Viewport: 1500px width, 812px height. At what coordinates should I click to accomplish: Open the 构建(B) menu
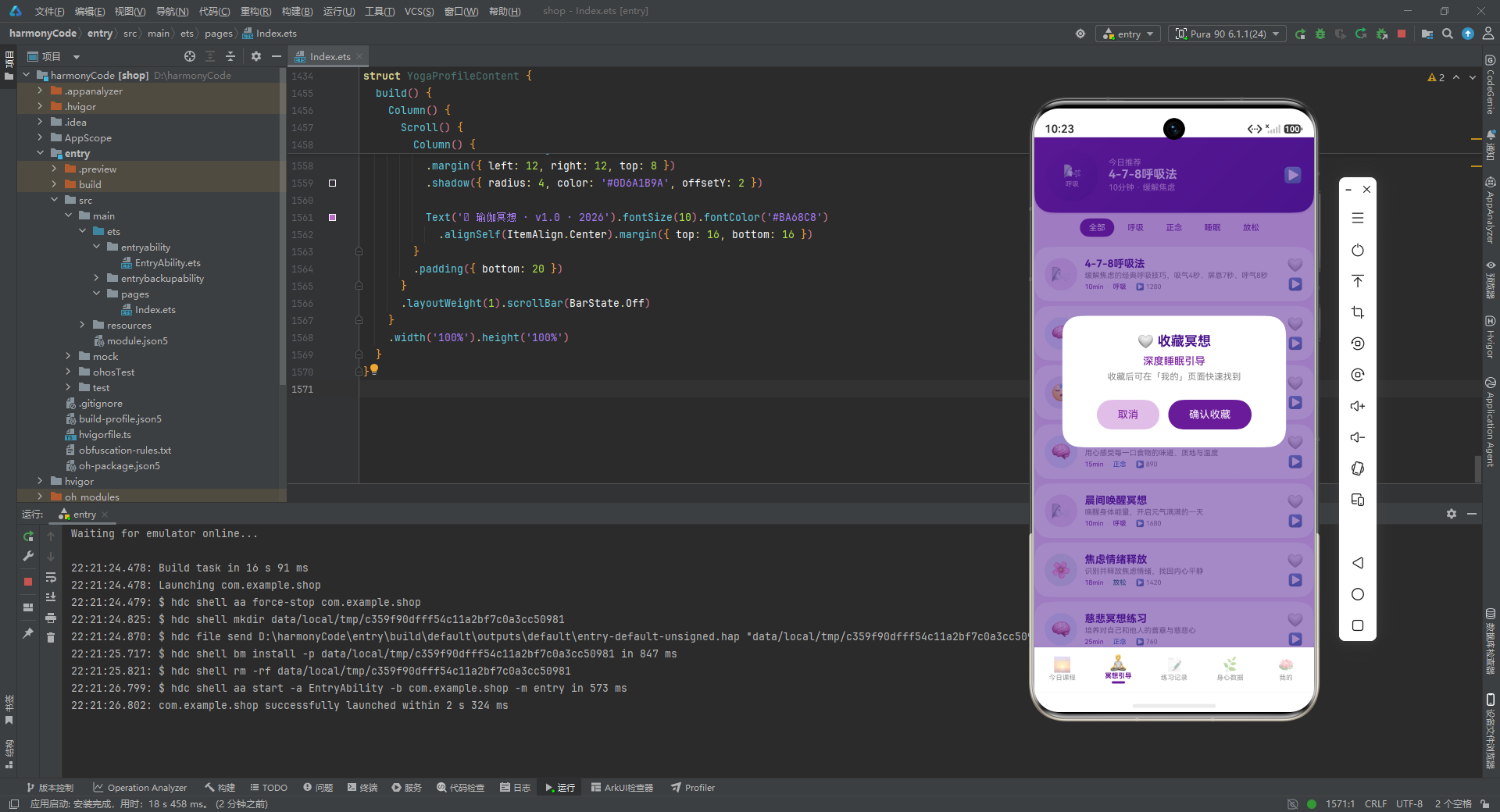(297, 11)
